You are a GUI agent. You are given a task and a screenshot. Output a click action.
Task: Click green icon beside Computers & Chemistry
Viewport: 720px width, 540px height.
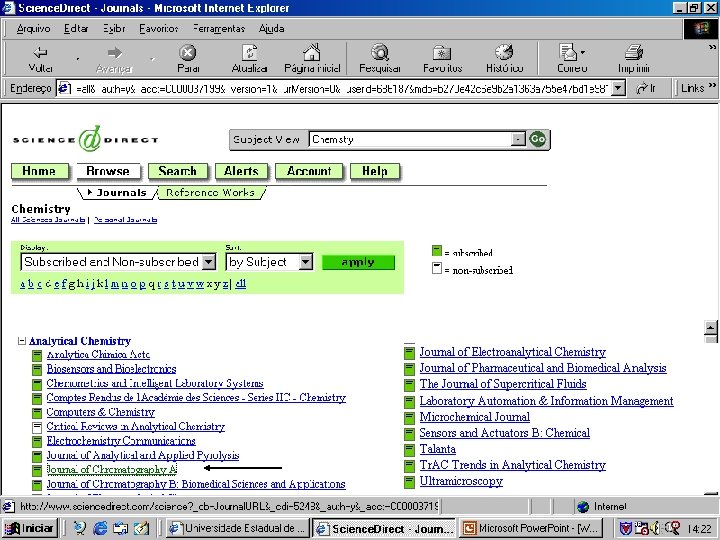click(37, 413)
